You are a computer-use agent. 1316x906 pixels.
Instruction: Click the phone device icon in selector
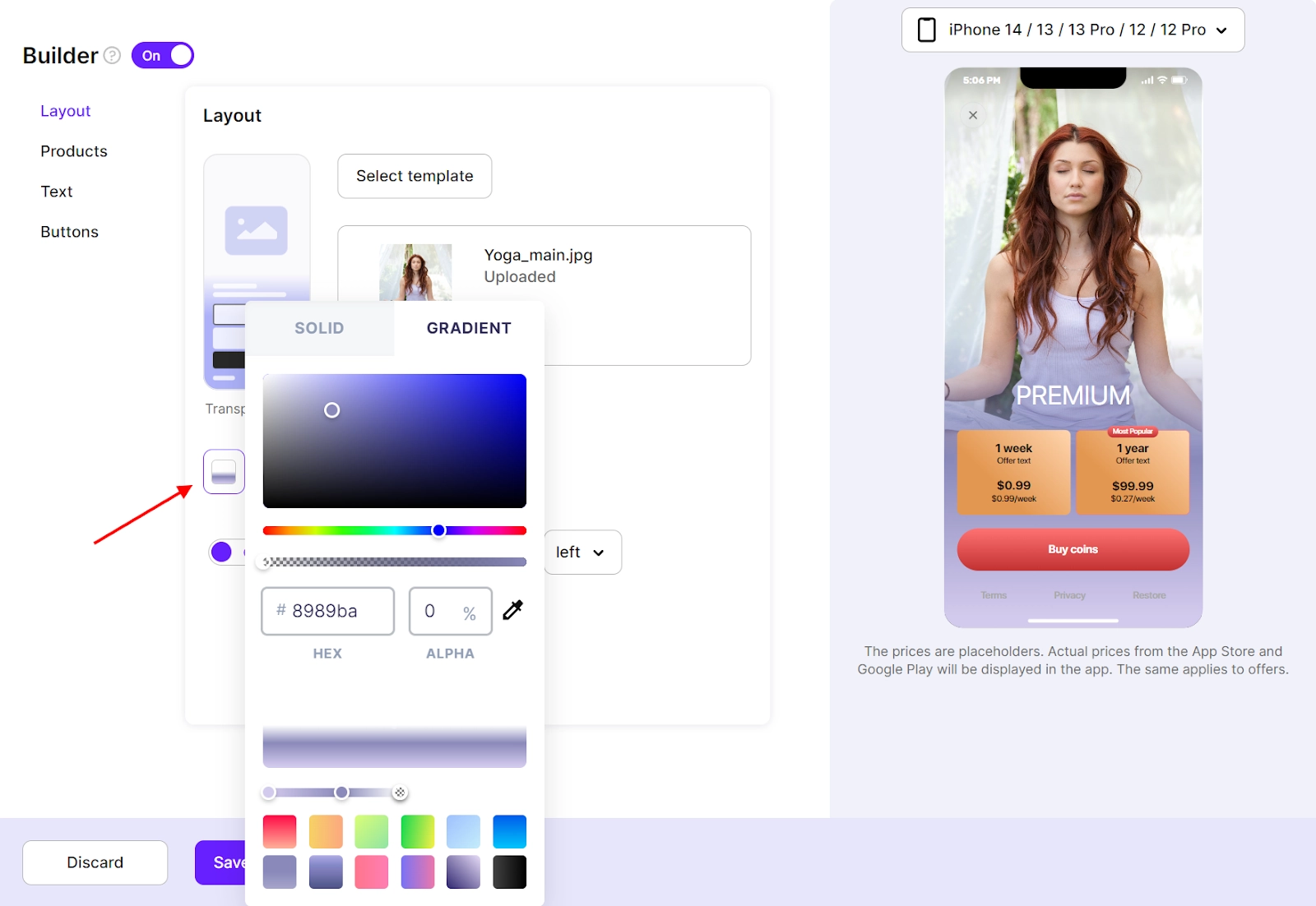(x=927, y=30)
